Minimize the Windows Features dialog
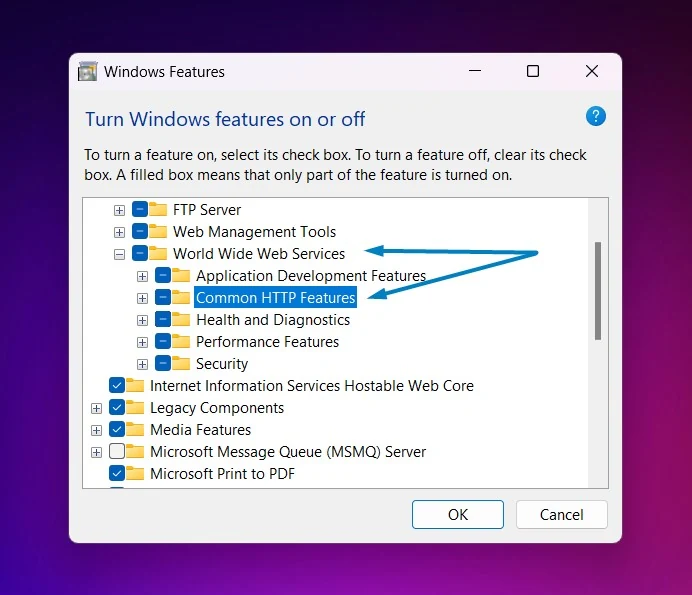This screenshot has height=595, width=692. click(475, 71)
